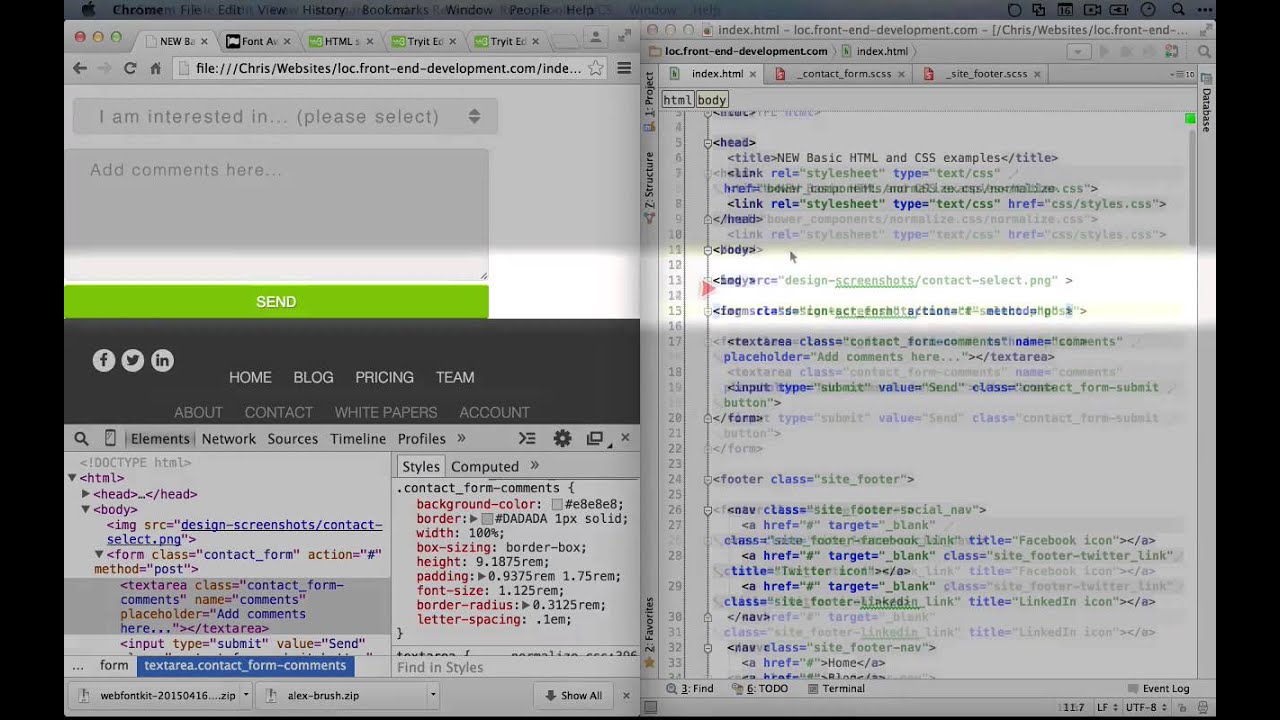This screenshot has height=720, width=1280.
Task: Bookmark page with star icon
Action: [x=595, y=68]
